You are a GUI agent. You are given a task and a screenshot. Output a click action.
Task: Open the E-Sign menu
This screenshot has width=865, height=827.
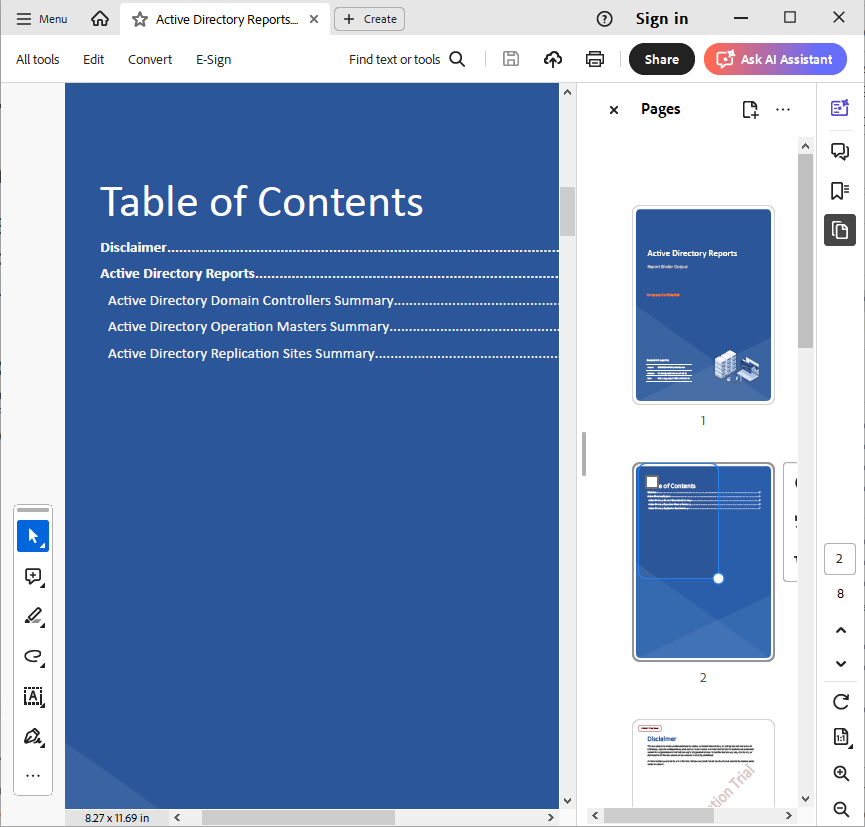213,60
